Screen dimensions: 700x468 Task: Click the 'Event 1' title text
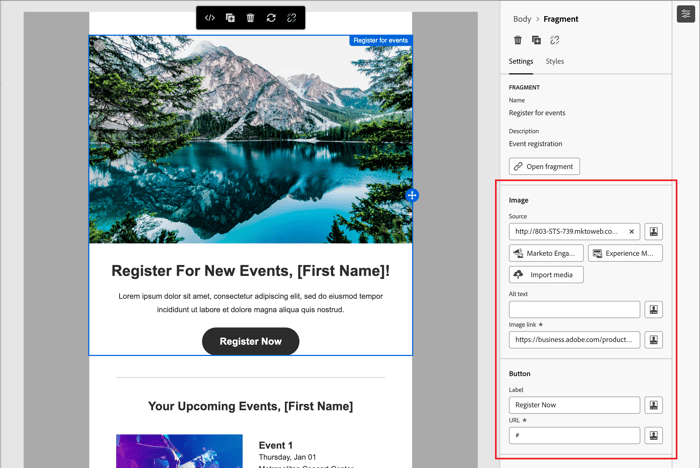pos(275,445)
